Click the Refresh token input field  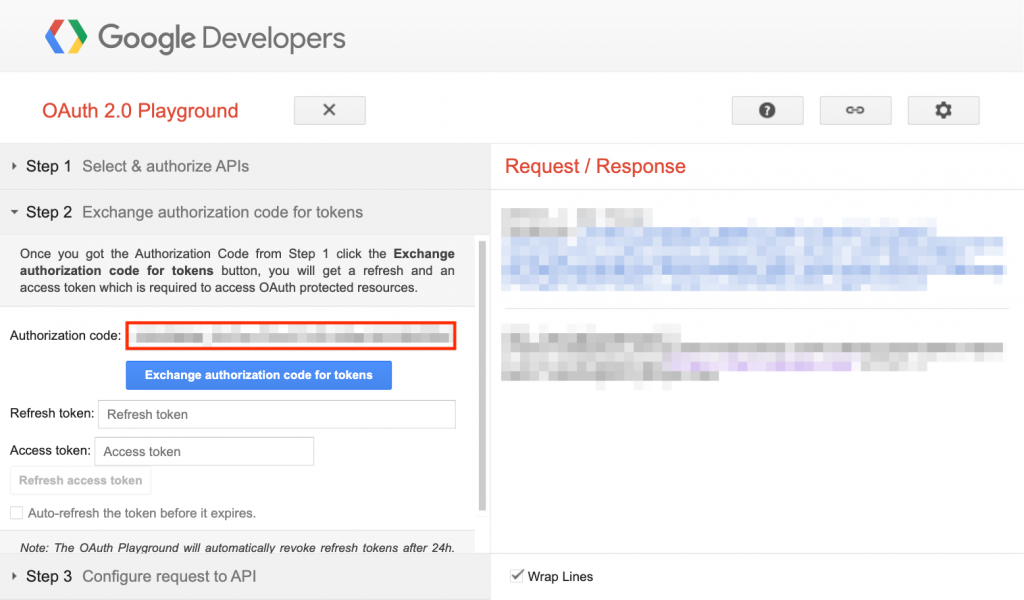pos(277,415)
